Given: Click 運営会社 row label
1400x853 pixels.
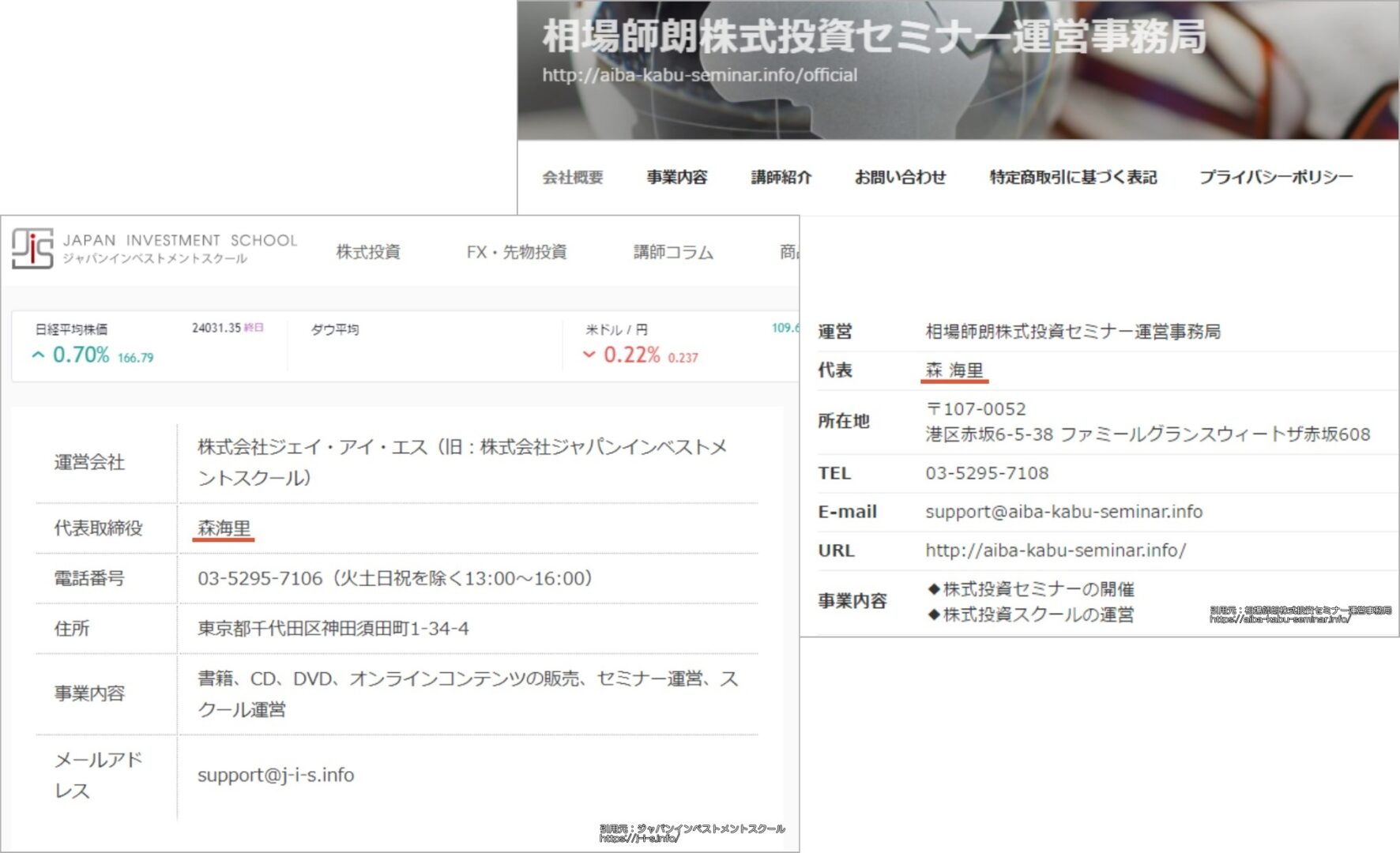Looking at the screenshot, I should [x=89, y=463].
